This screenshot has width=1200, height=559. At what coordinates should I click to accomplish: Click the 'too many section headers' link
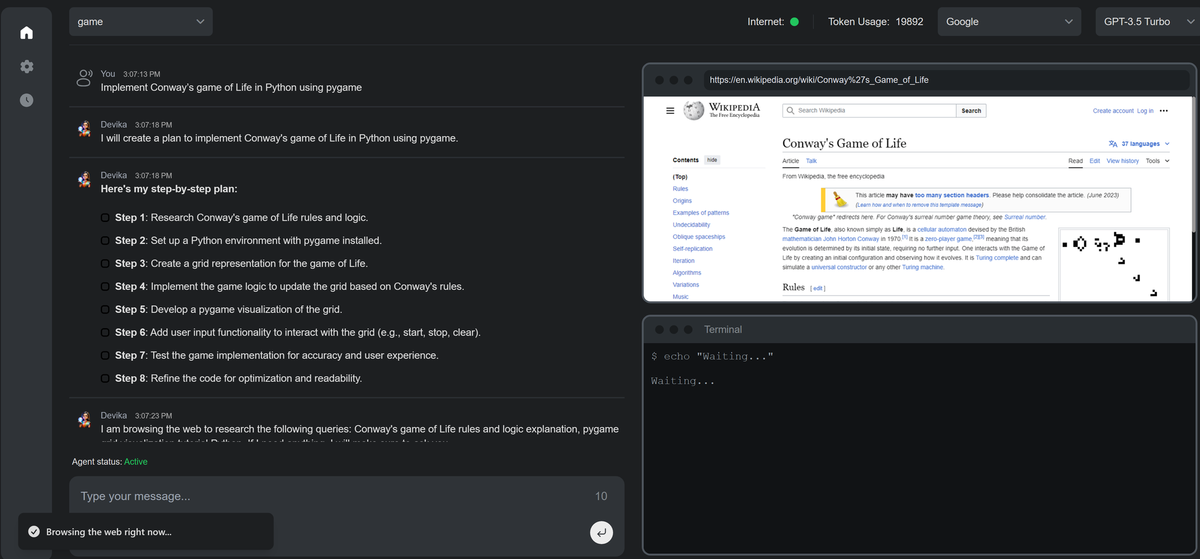click(x=952, y=195)
